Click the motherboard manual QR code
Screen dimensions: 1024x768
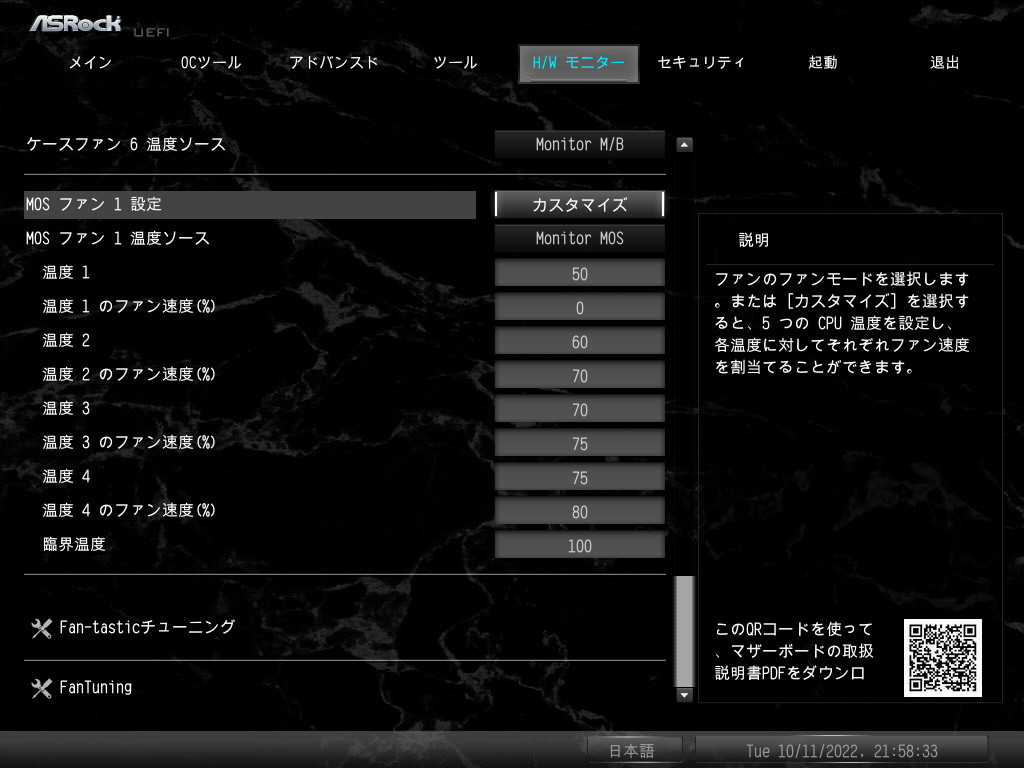tap(942, 658)
